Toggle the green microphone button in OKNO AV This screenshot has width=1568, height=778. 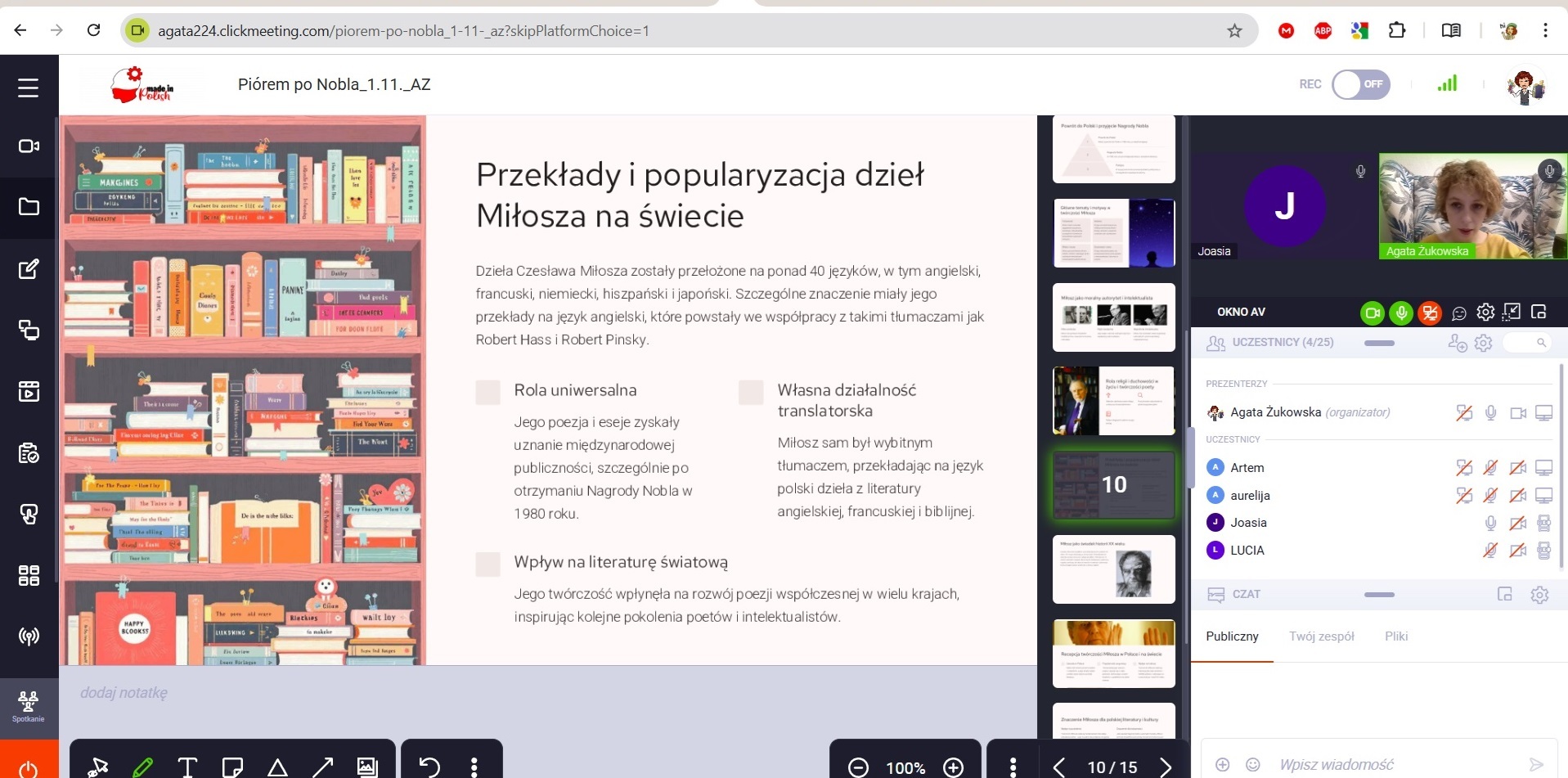(x=1401, y=313)
